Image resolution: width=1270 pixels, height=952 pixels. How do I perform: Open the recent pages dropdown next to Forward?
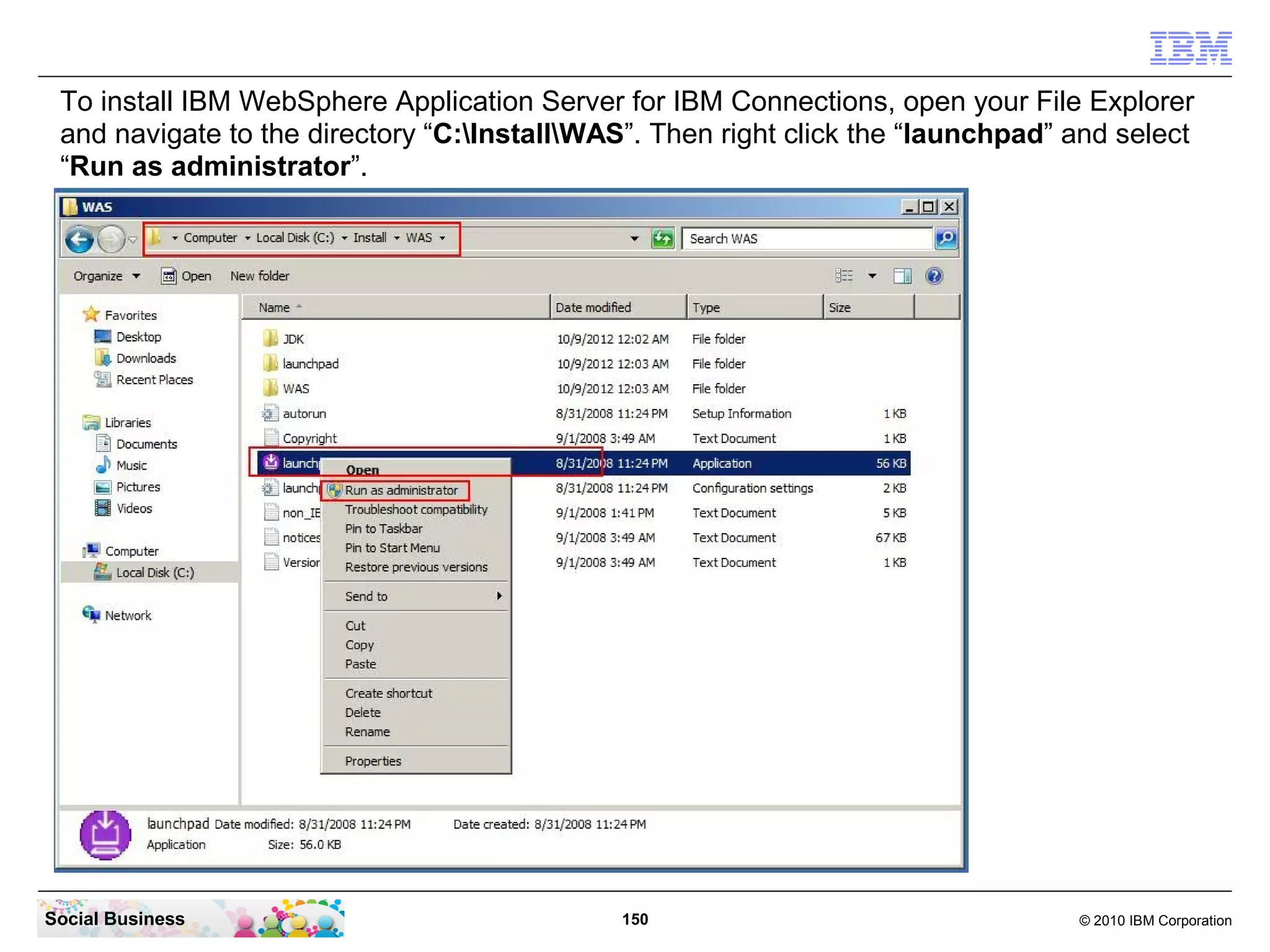point(133,239)
